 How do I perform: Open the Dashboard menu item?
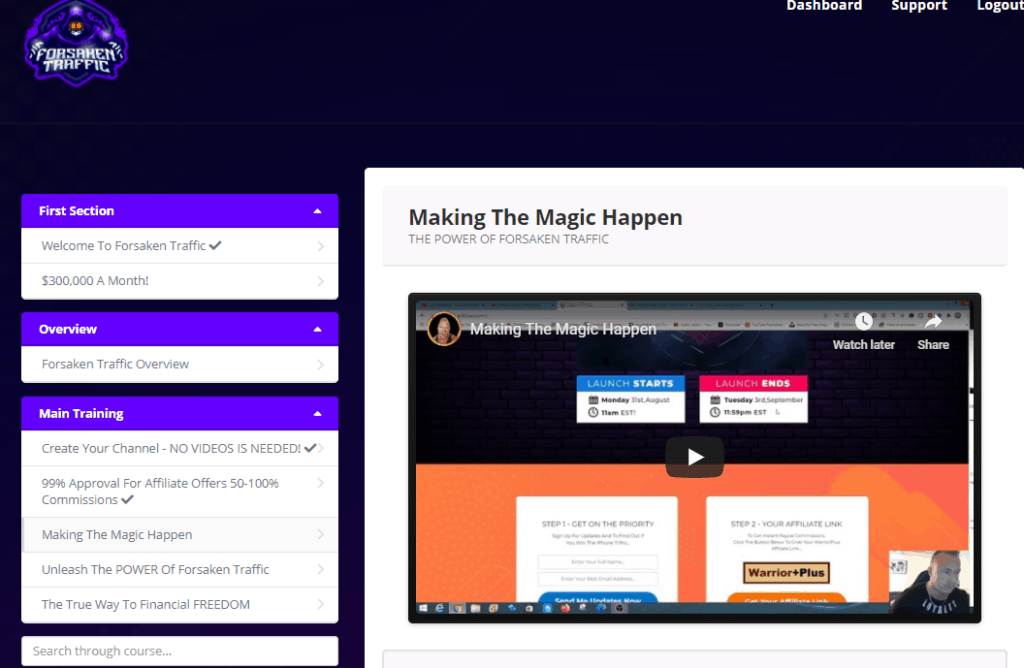tap(824, 6)
